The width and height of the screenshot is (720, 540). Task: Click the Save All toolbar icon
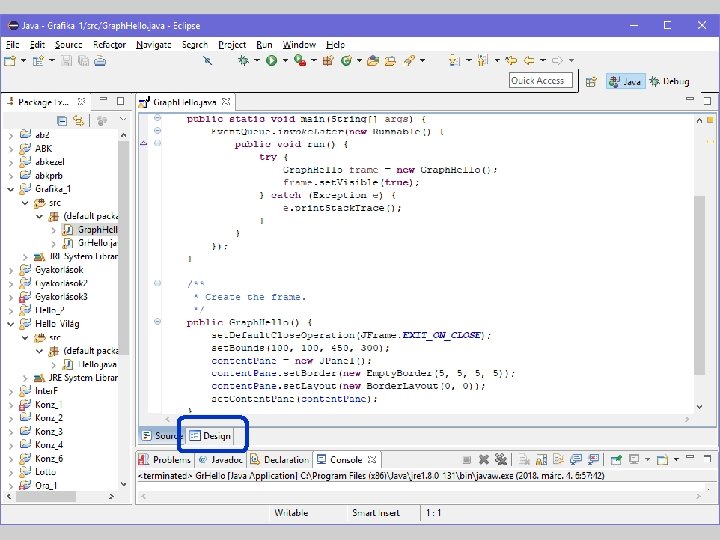(84, 60)
